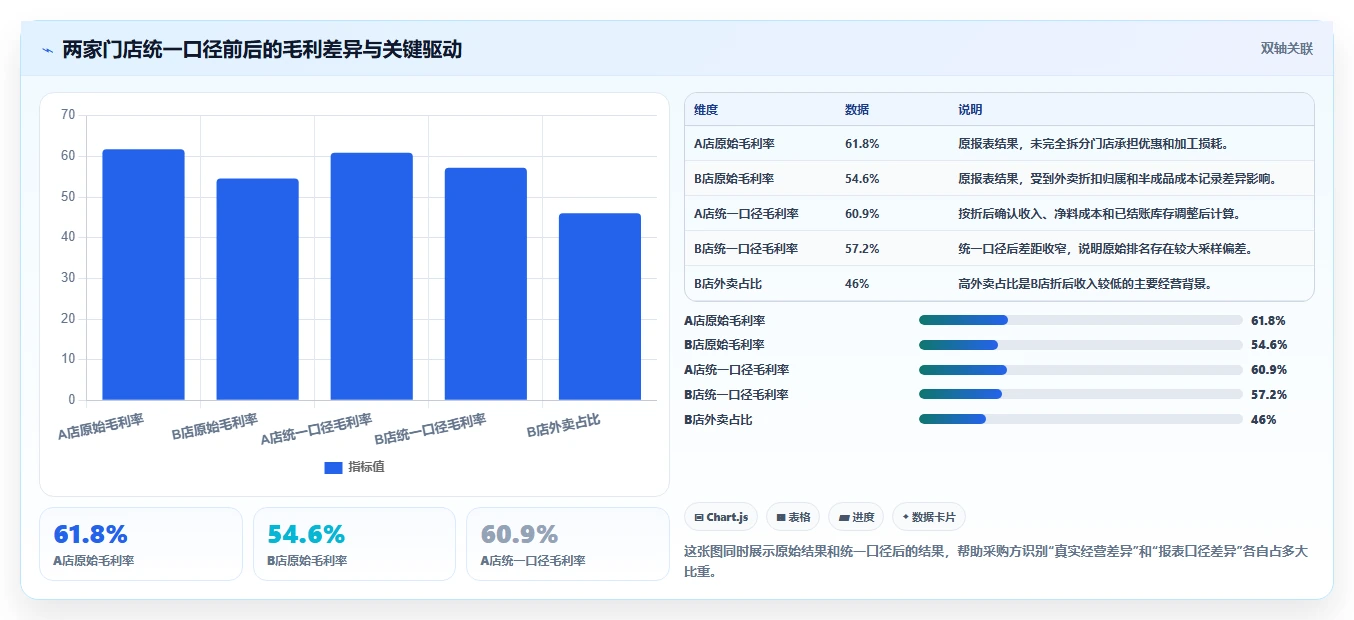Click the A店原始毛利率 bar in the chart
This screenshot has width=1354, height=620.
pos(143,275)
